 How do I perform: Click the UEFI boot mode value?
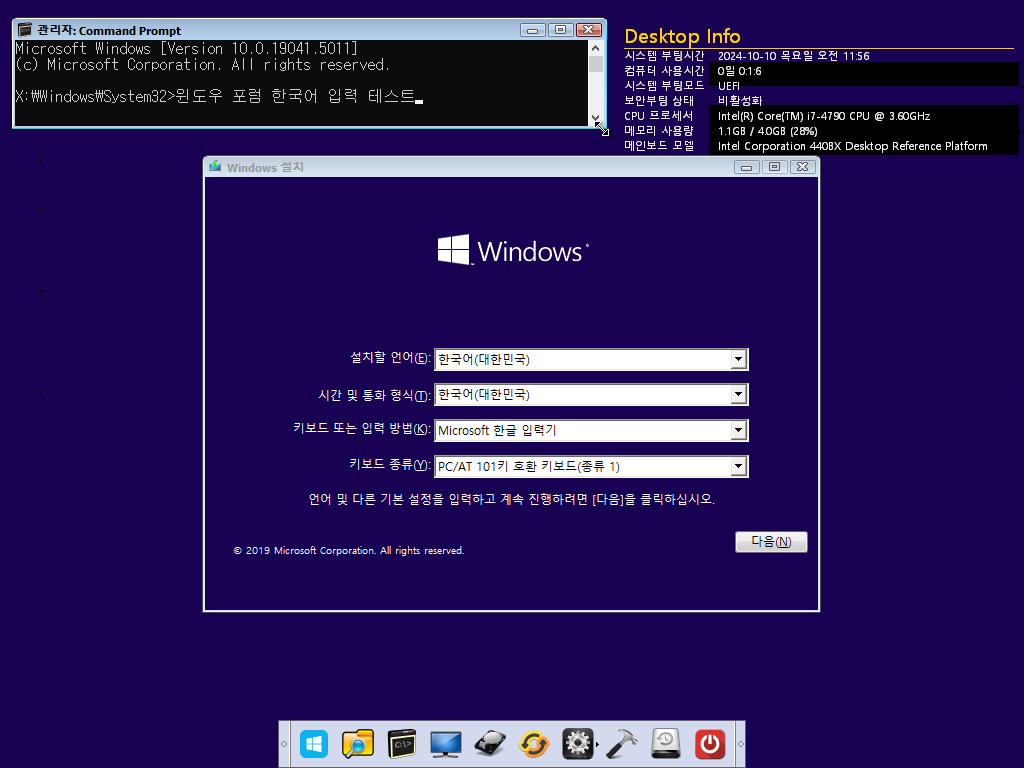(x=728, y=86)
